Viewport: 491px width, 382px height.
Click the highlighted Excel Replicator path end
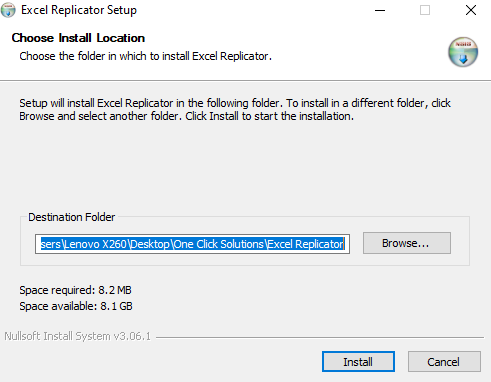tap(305, 244)
